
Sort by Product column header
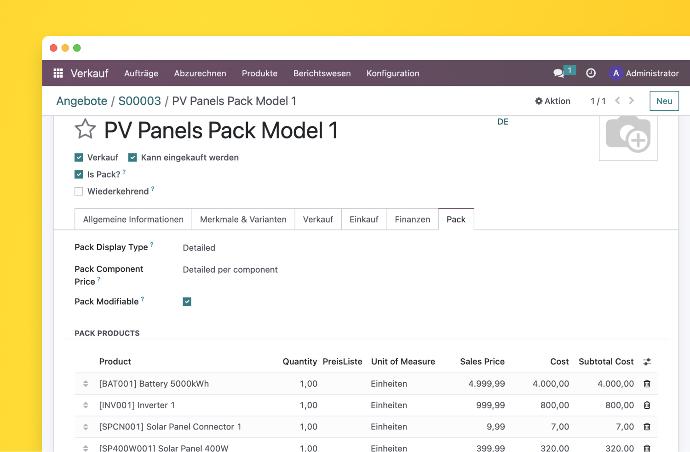click(115, 361)
